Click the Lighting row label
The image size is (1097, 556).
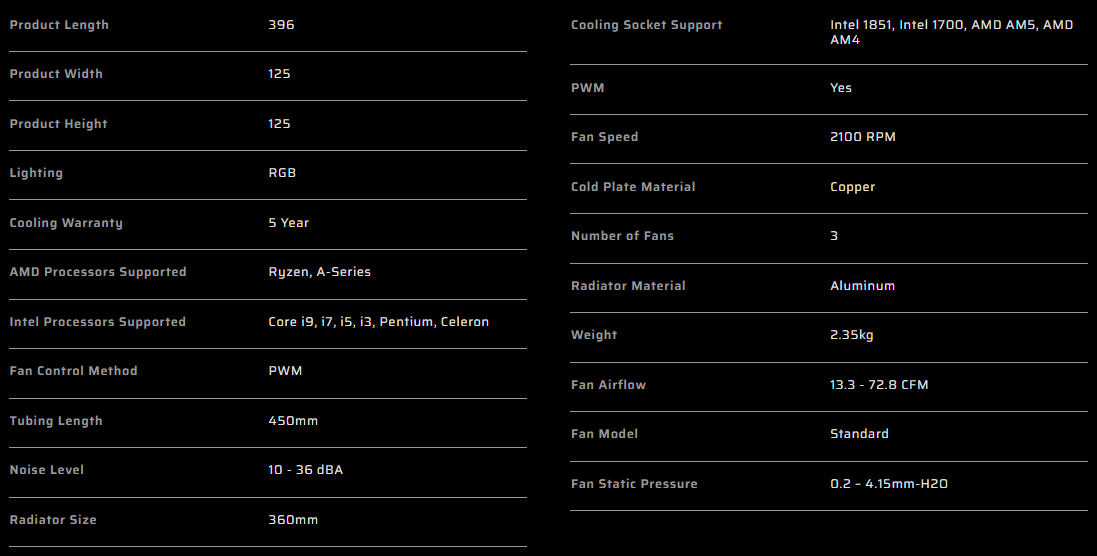pyautogui.click(x=36, y=173)
